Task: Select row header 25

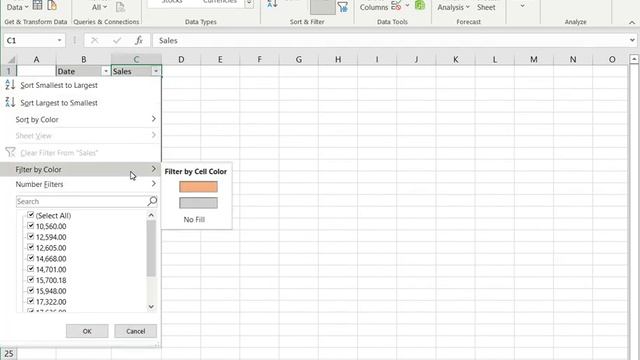Action: (x=9, y=353)
